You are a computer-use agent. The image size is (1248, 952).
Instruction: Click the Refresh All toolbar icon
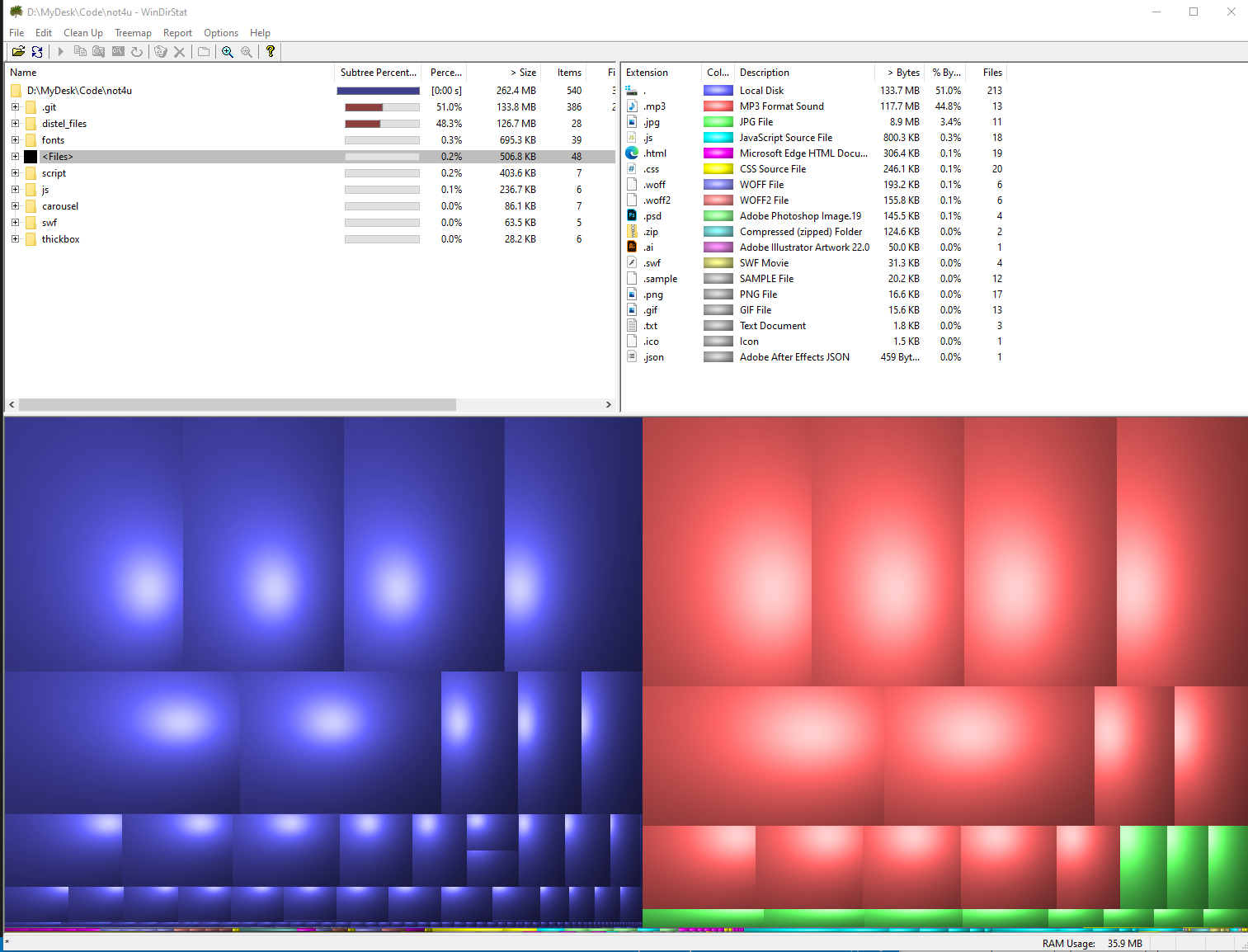37,51
